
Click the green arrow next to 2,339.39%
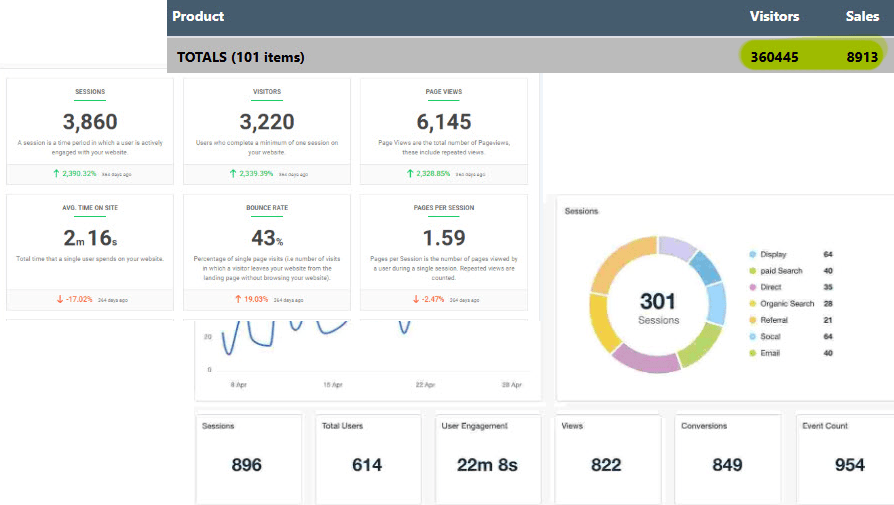230,173
